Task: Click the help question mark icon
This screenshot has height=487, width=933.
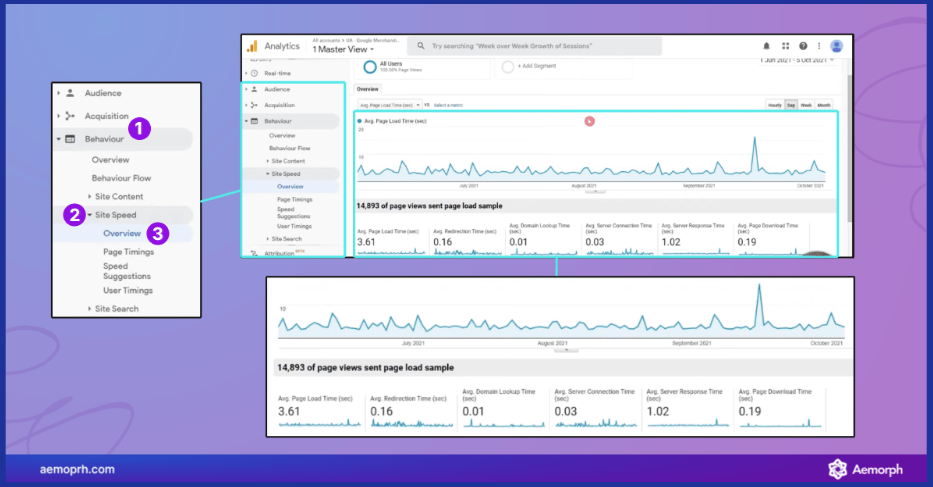Action: [803, 46]
